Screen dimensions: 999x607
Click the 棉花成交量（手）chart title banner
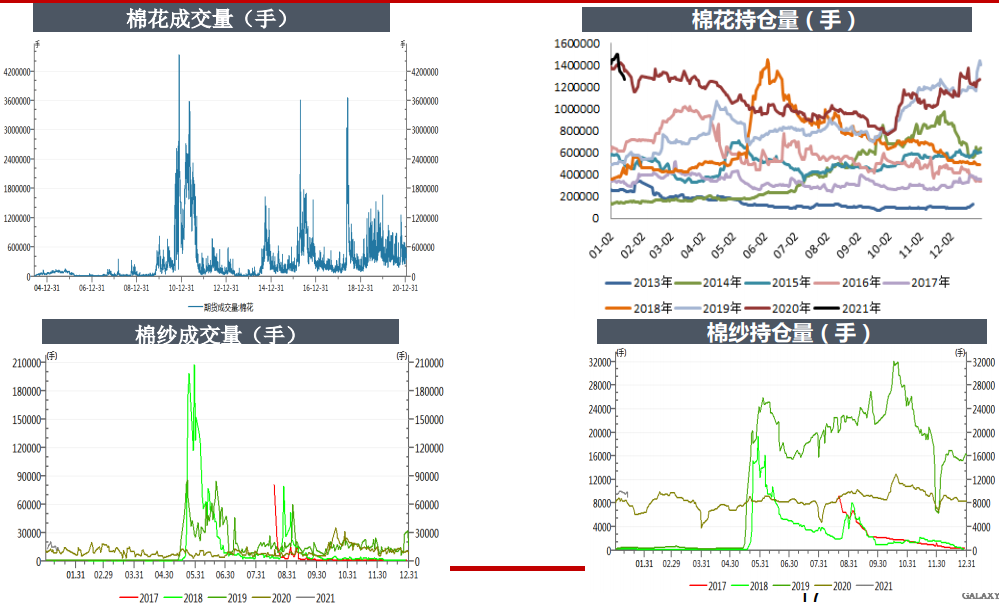pos(210,18)
